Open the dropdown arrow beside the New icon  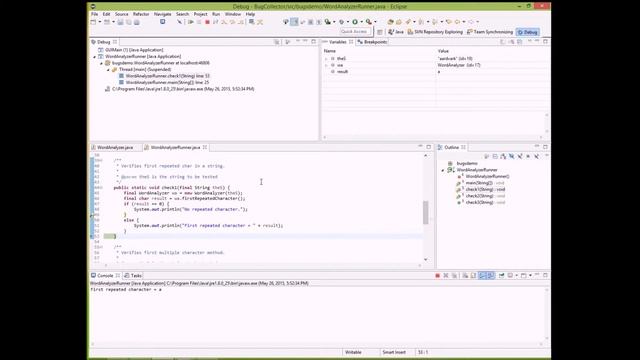(100, 22)
